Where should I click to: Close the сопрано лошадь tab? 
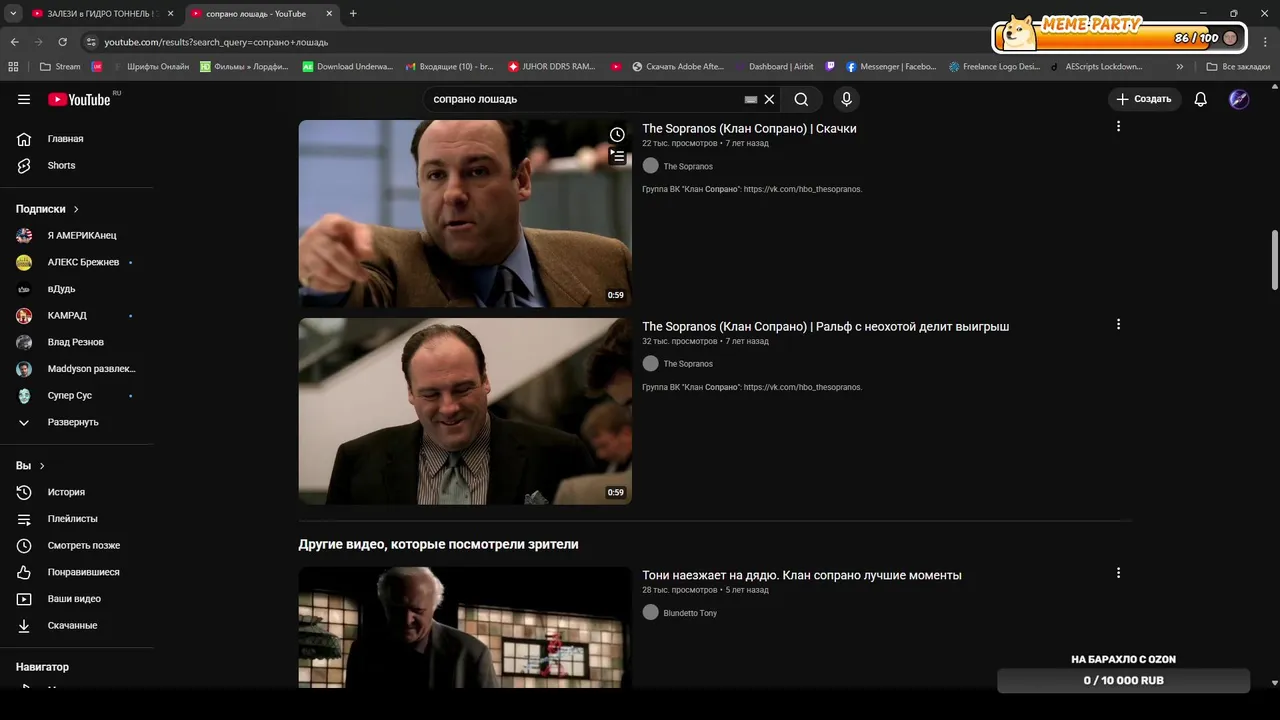pos(329,14)
